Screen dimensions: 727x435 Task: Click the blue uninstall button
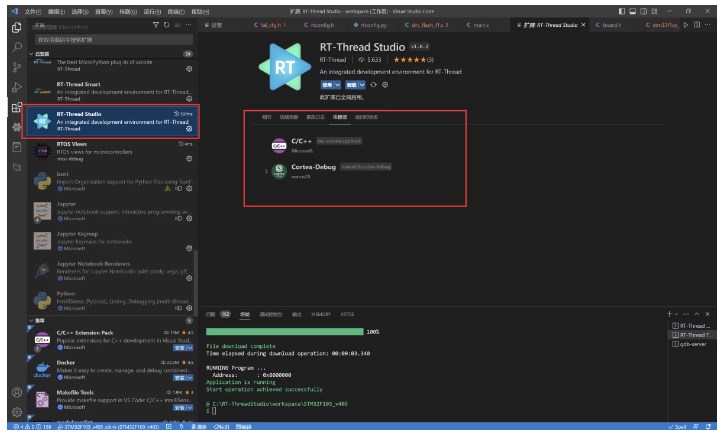pos(352,85)
